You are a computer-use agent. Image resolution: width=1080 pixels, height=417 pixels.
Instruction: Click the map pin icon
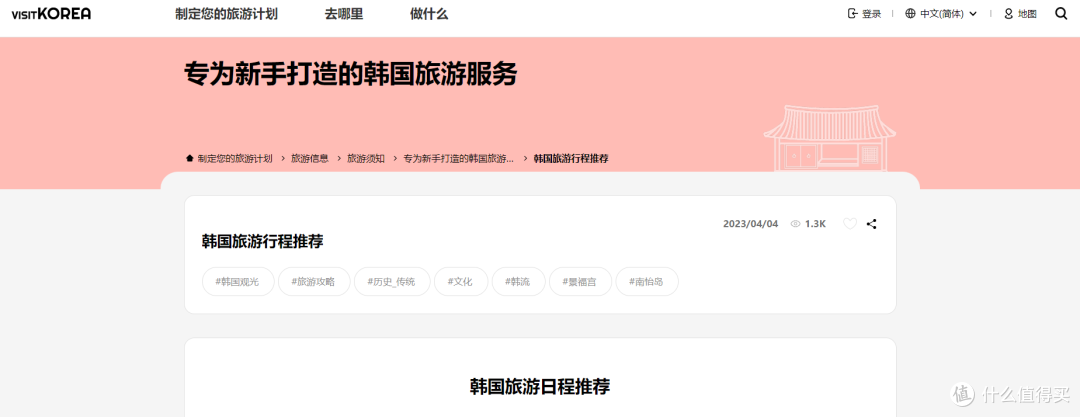click(1009, 14)
